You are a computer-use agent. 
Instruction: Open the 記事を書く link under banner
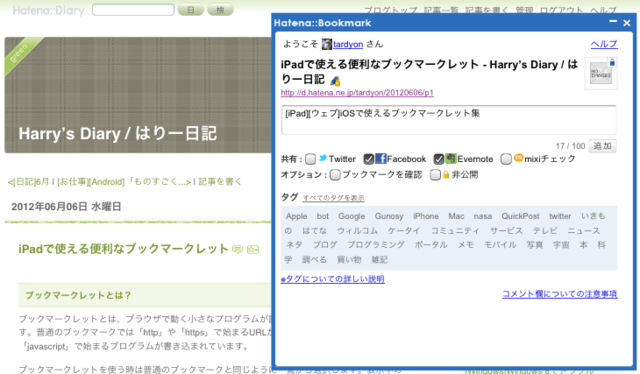pyautogui.click(x=220, y=182)
